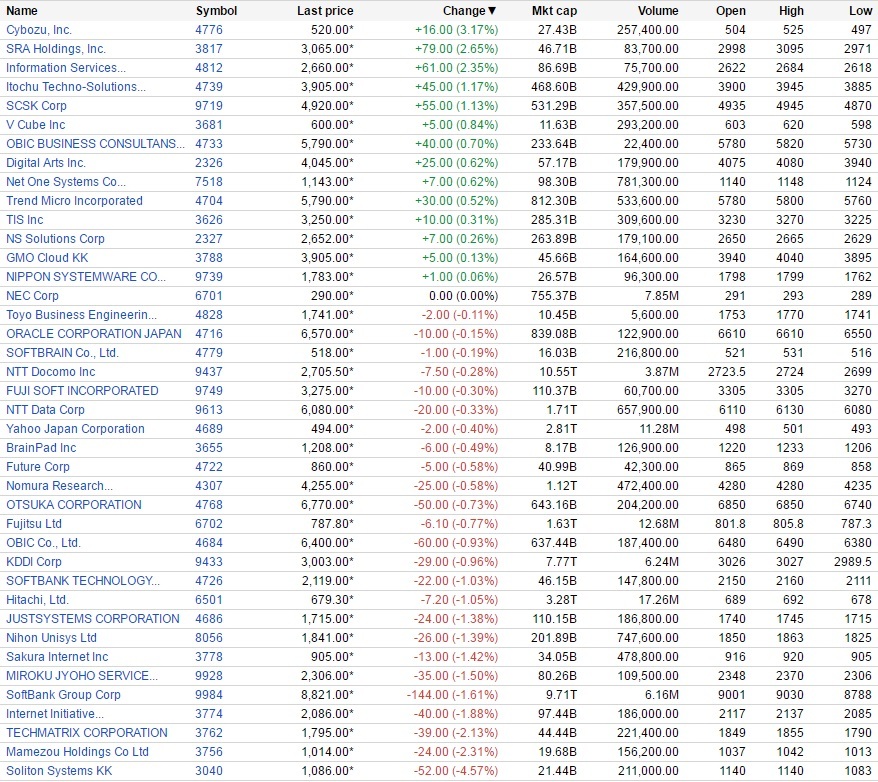The height and width of the screenshot is (782, 878).
Task: Open JUSTSYSTEMS CORPORATION link
Action: pyautogui.click(x=93, y=620)
